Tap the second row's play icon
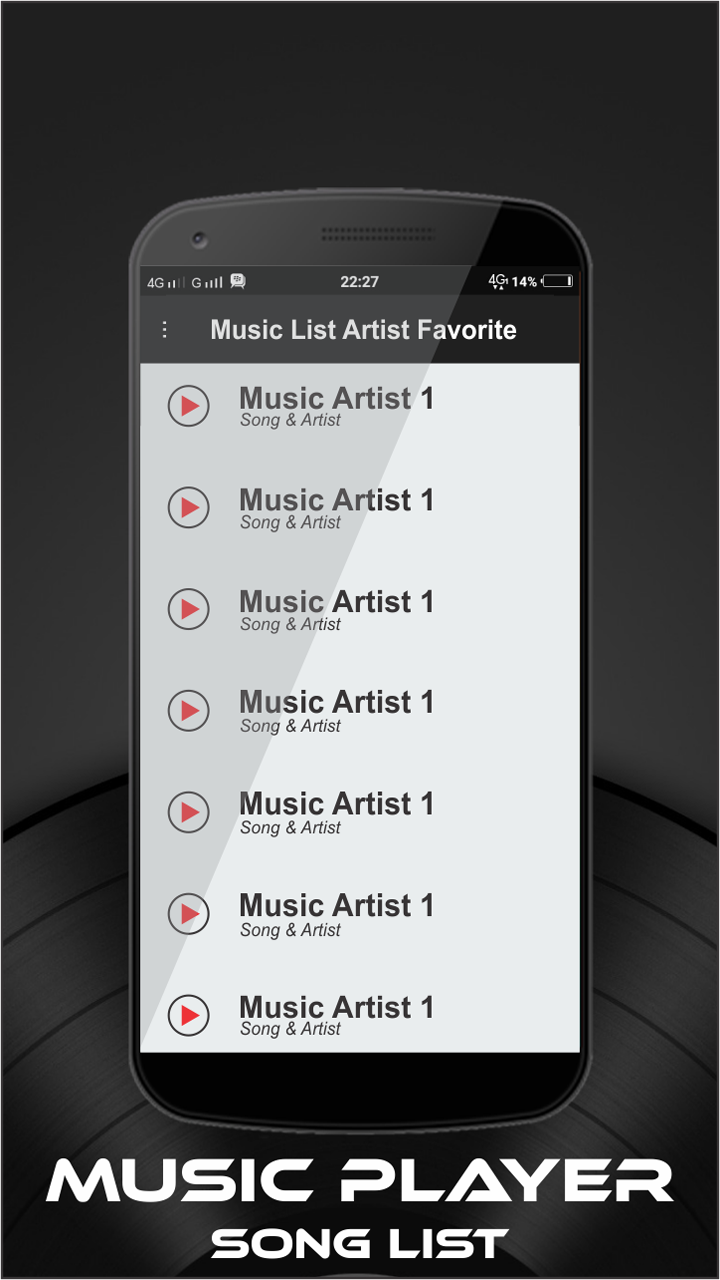This screenshot has height=1280, width=720. [x=188, y=508]
